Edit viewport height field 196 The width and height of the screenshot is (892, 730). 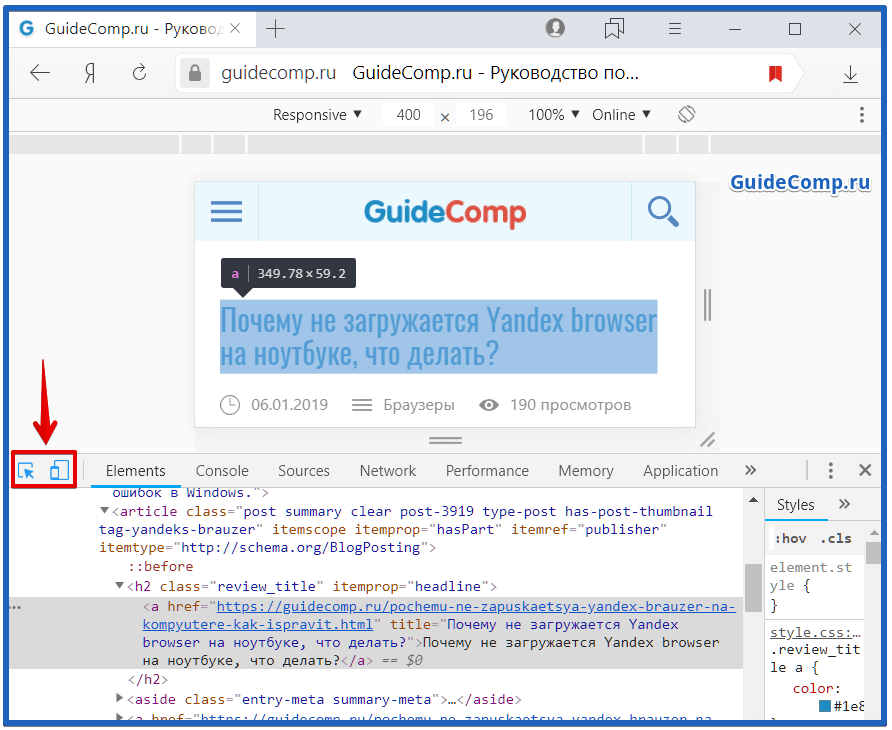(481, 115)
